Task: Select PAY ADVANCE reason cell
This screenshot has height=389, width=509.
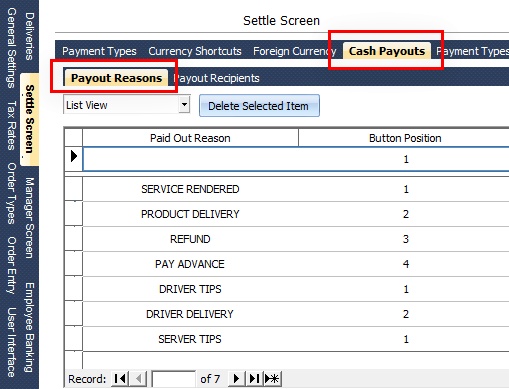Action: [x=190, y=264]
